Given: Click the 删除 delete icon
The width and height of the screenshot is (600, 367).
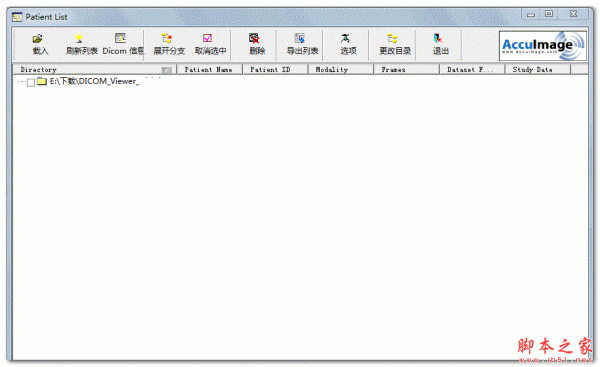Looking at the screenshot, I should (x=254, y=38).
